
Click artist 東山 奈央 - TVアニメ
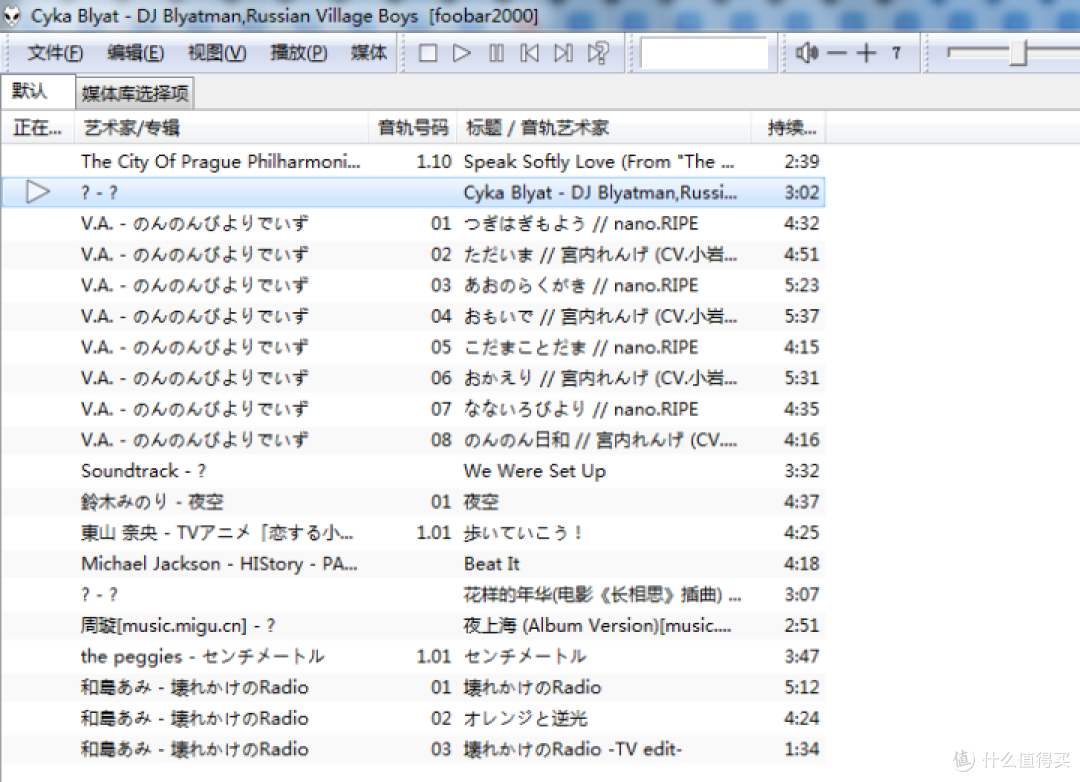pyautogui.click(x=217, y=533)
